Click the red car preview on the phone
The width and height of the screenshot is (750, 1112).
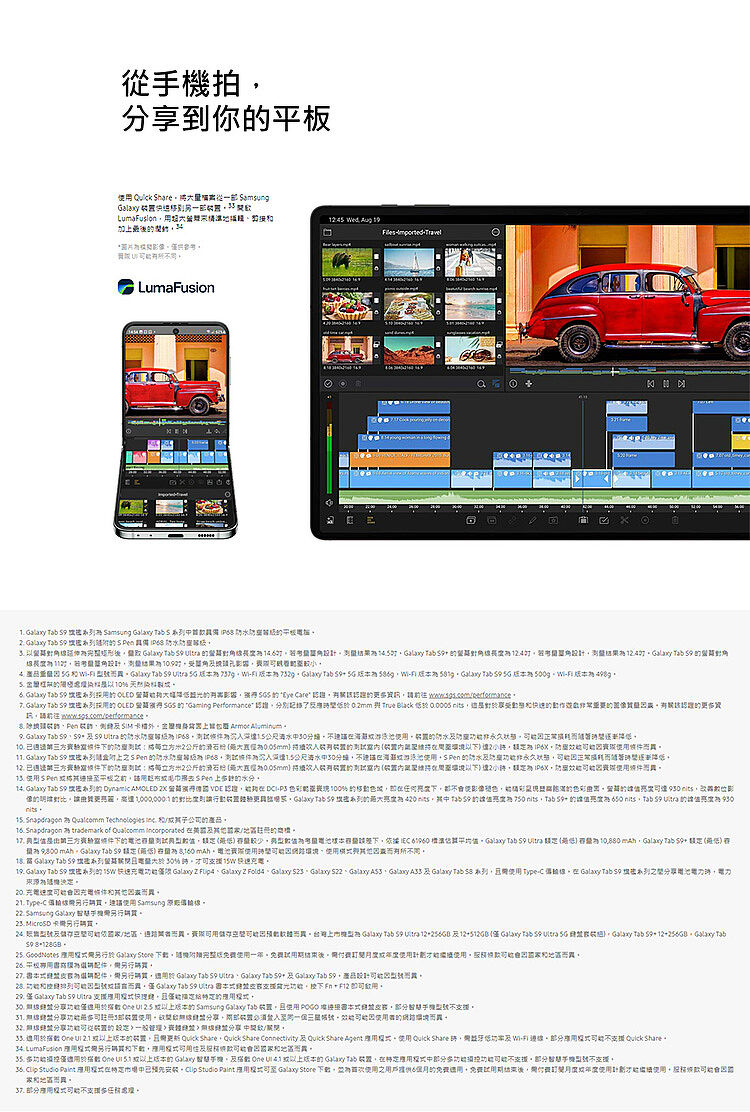pos(176,377)
